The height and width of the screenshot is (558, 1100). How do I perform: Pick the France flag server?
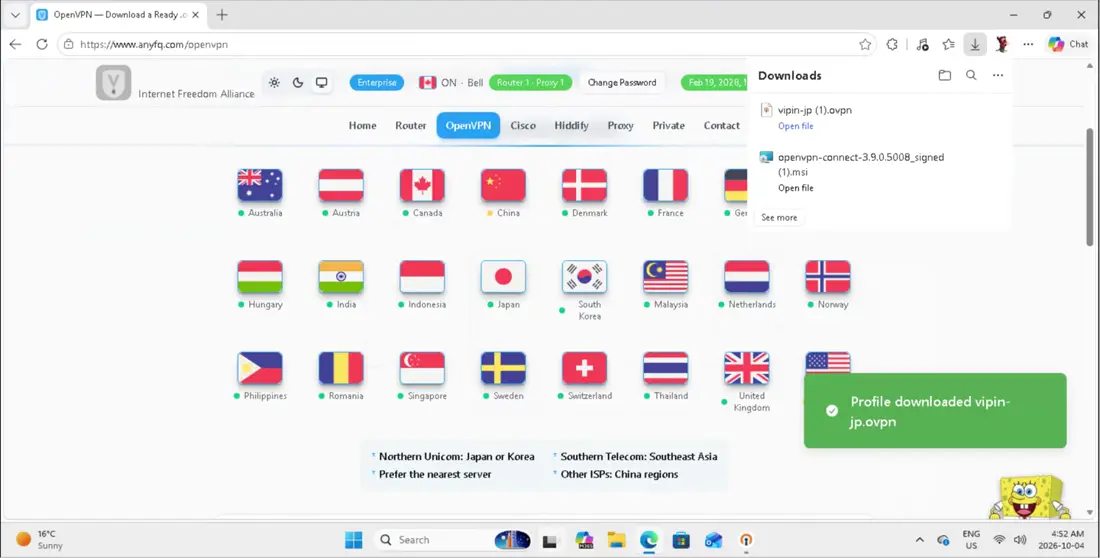[666, 185]
